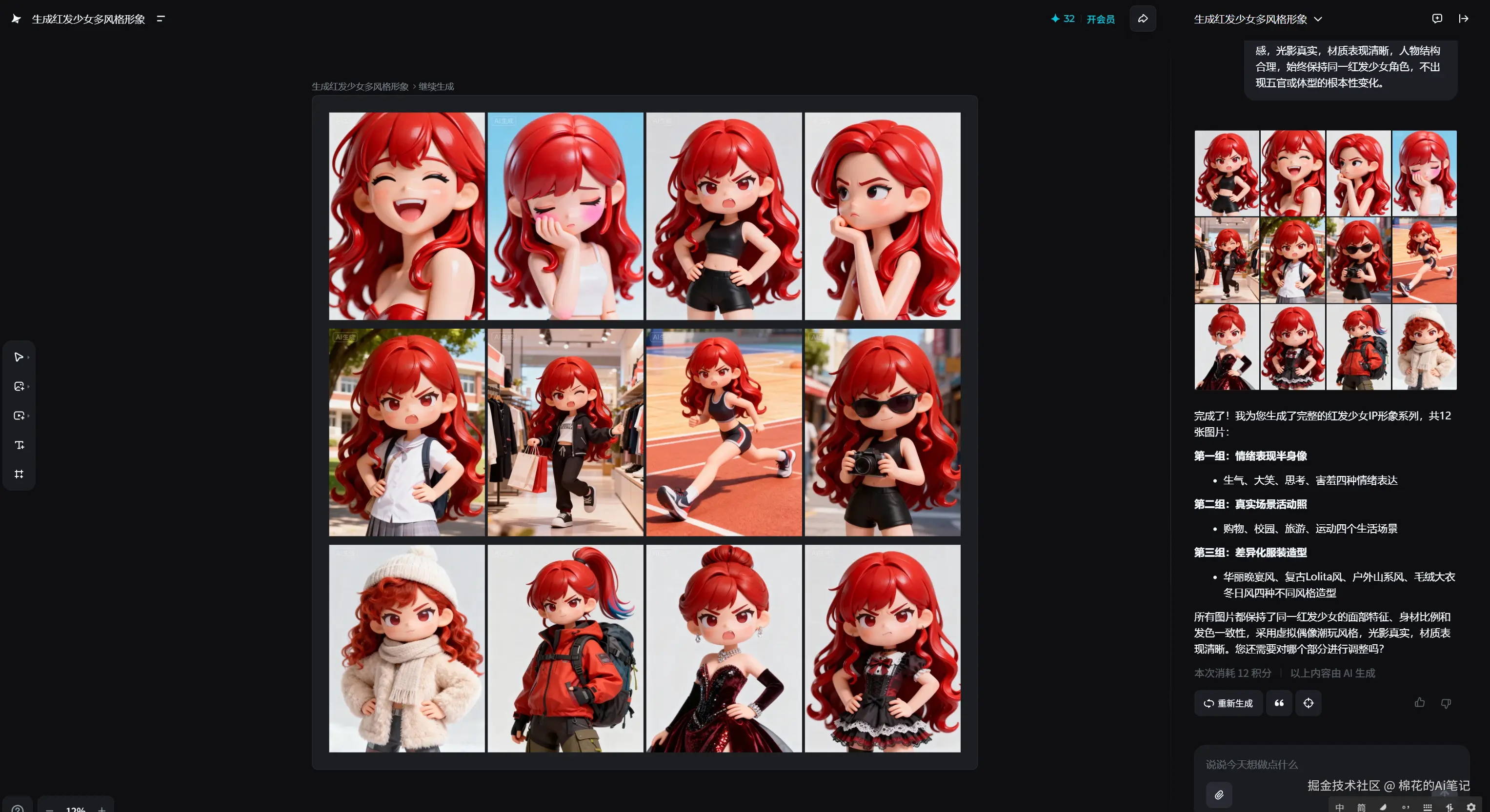Select the frame artboard tool
Viewport: 1490px width, 812px height.
(x=19, y=474)
